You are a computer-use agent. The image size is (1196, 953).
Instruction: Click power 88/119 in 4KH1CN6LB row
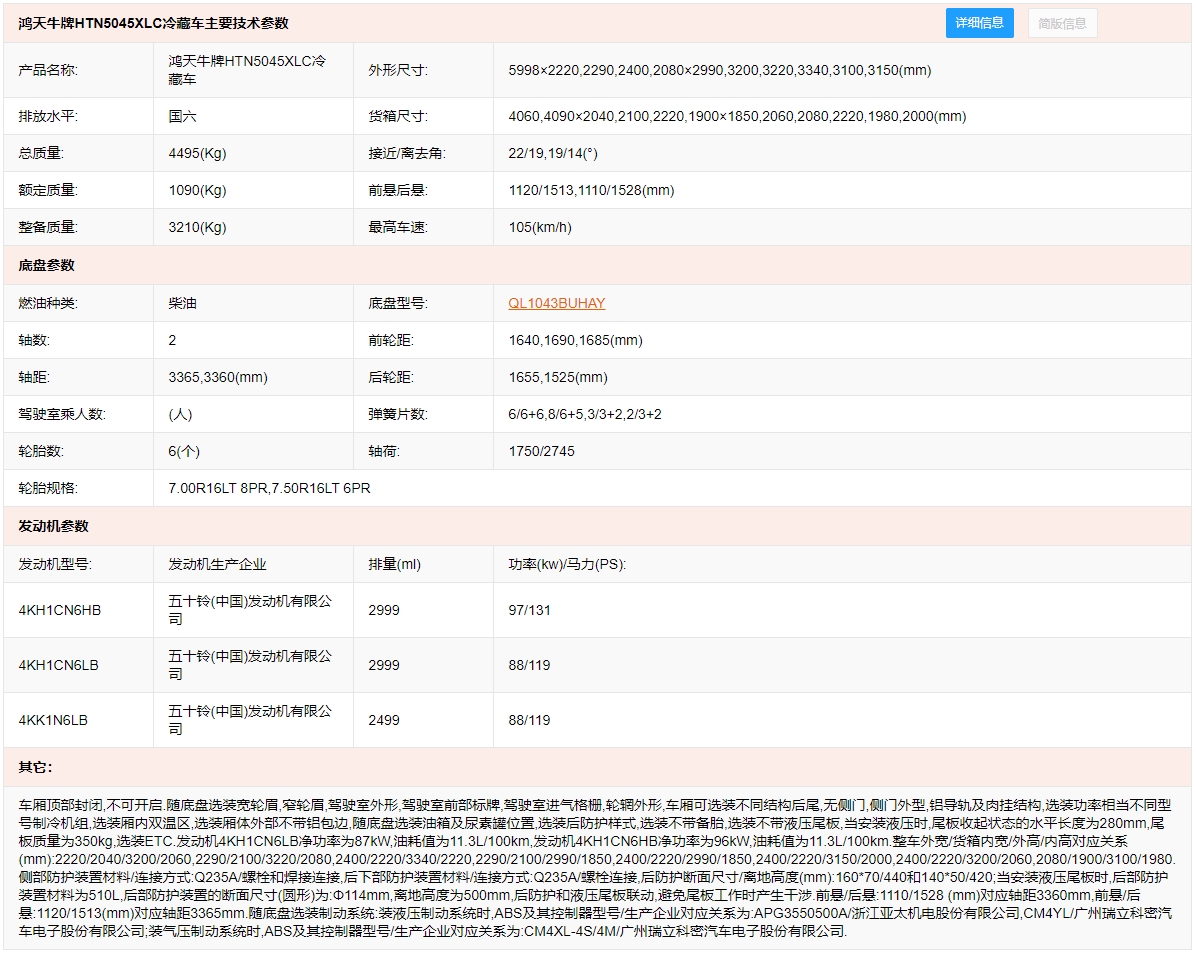[x=529, y=665]
